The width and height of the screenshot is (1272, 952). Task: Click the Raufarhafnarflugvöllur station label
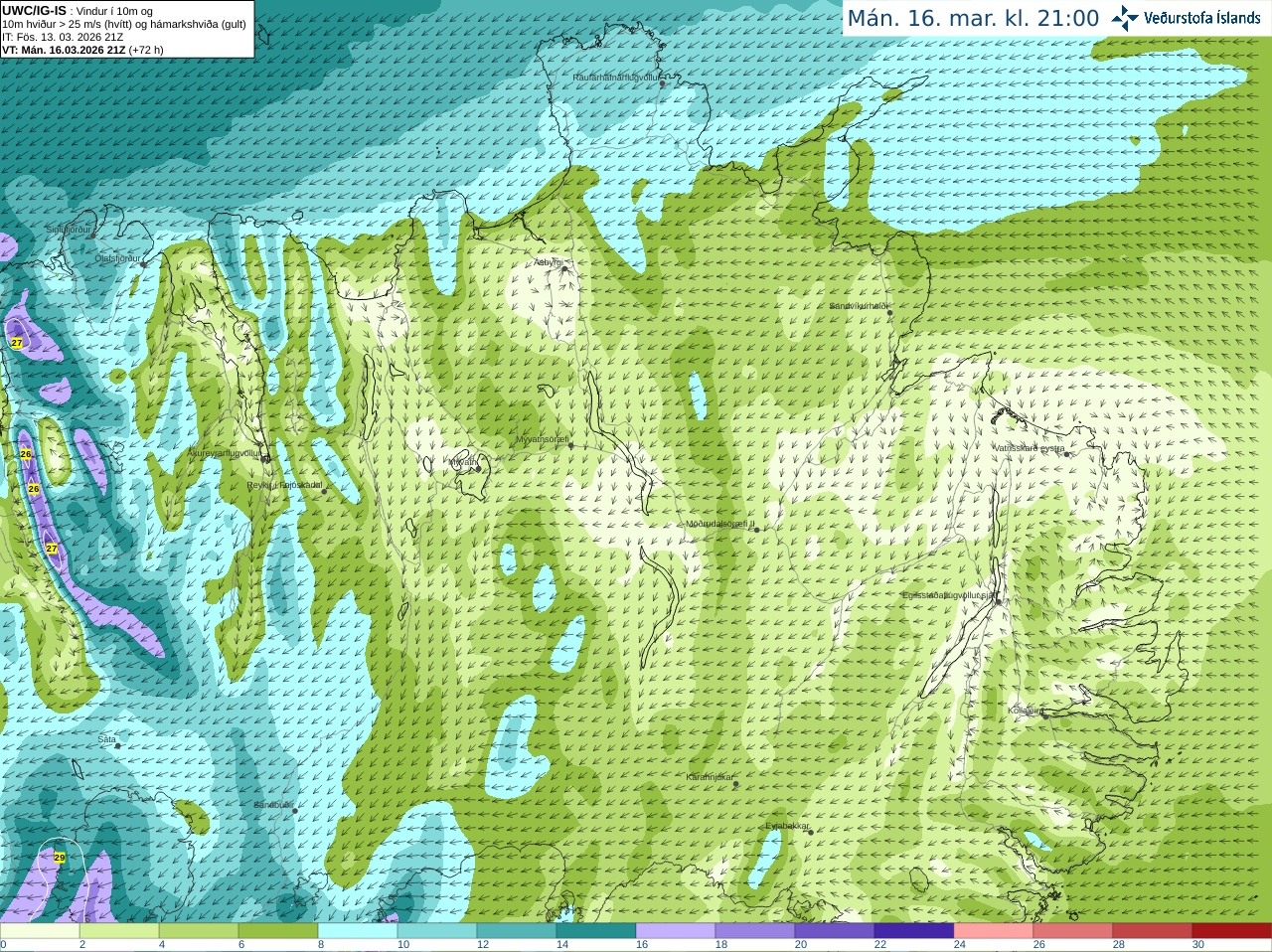[615, 77]
